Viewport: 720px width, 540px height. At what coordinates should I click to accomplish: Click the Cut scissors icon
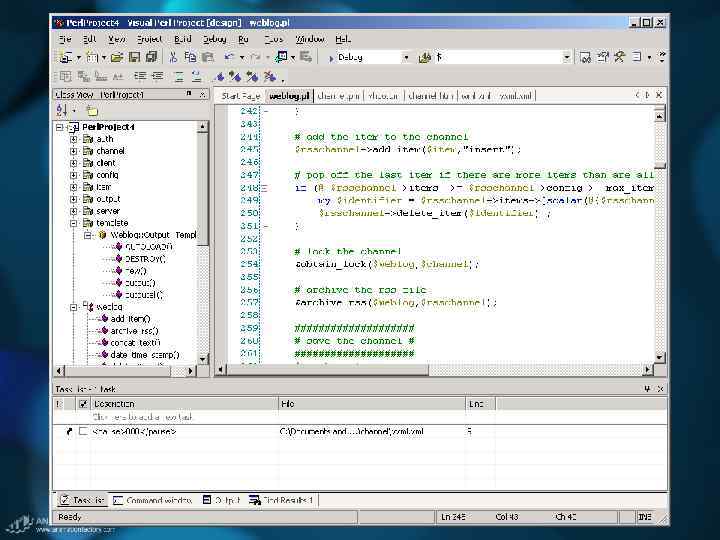click(x=173, y=57)
